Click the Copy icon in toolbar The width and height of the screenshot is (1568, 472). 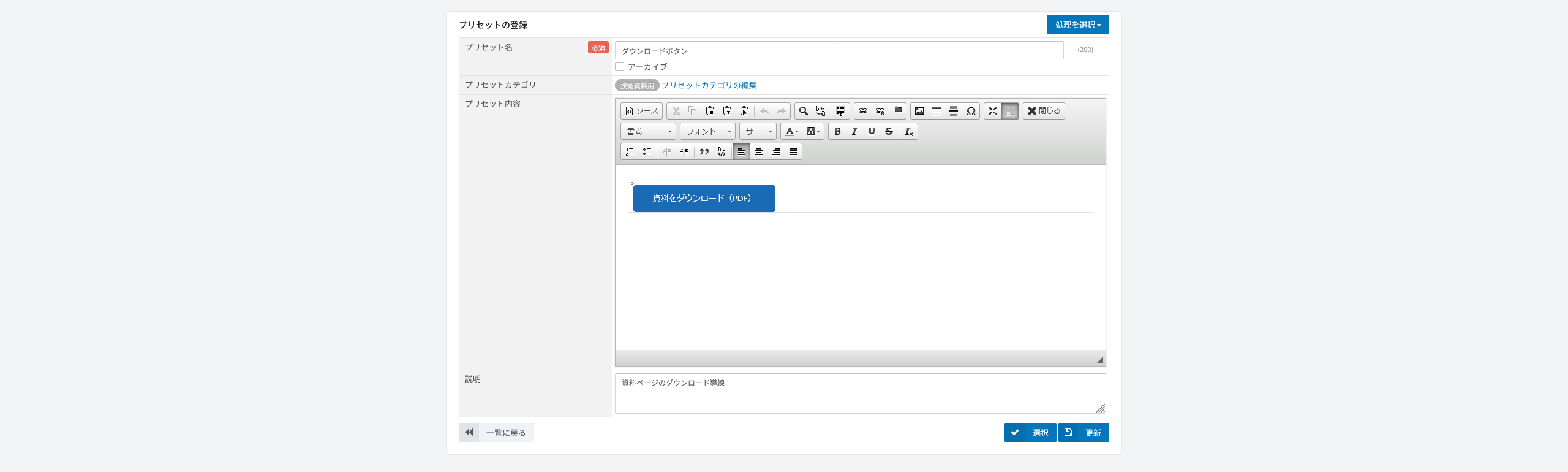(693, 111)
